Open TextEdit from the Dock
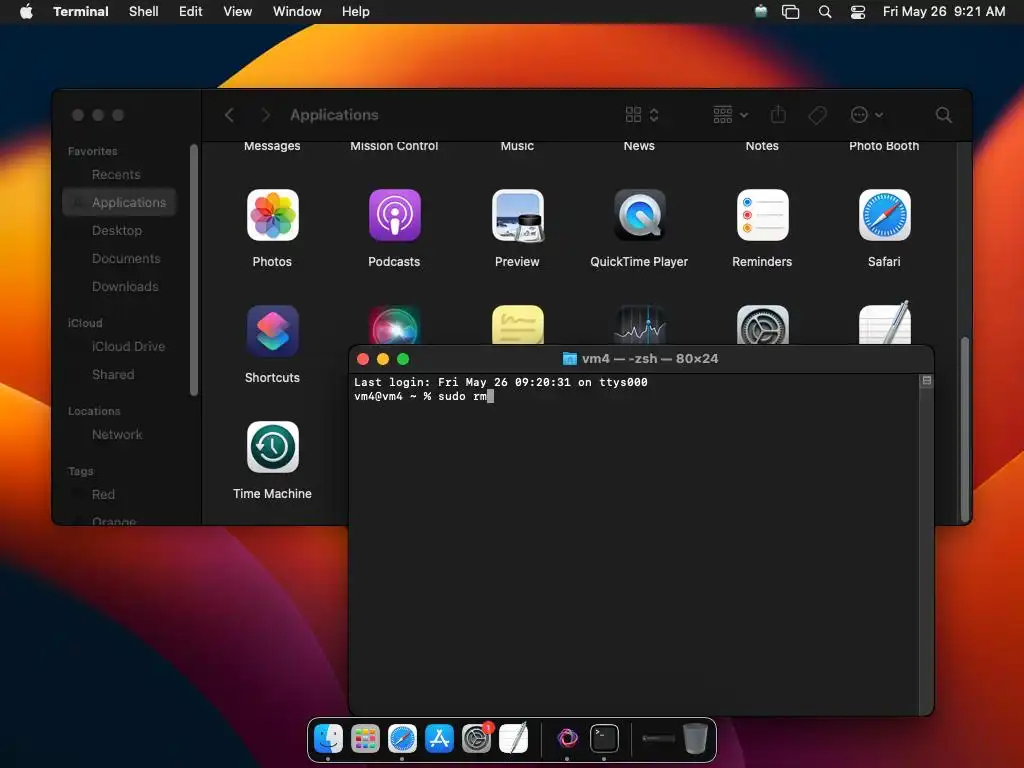The width and height of the screenshot is (1024, 768). (513, 739)
